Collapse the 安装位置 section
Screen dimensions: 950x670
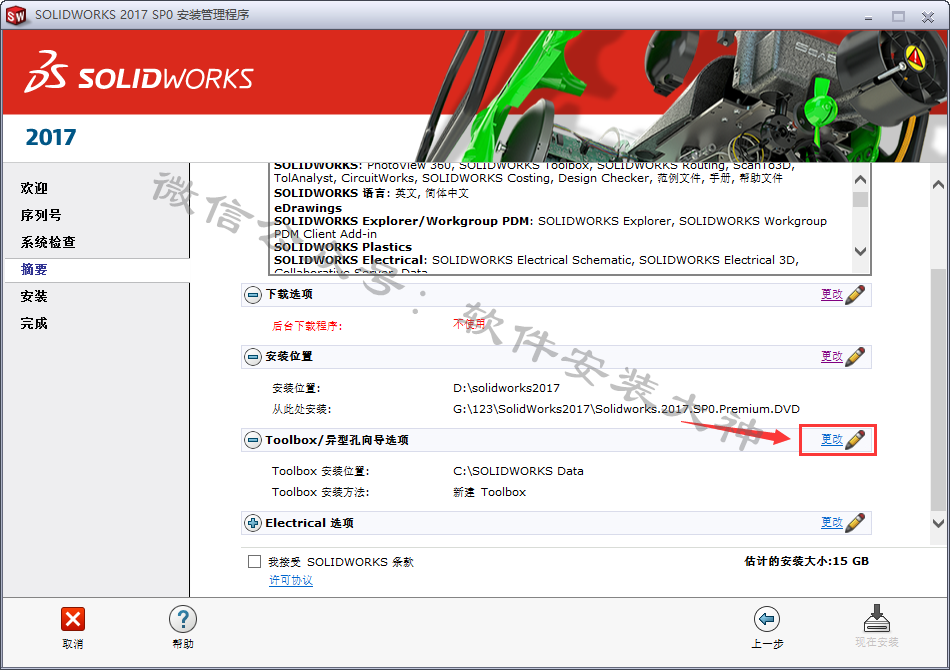[x=253, y=357]
